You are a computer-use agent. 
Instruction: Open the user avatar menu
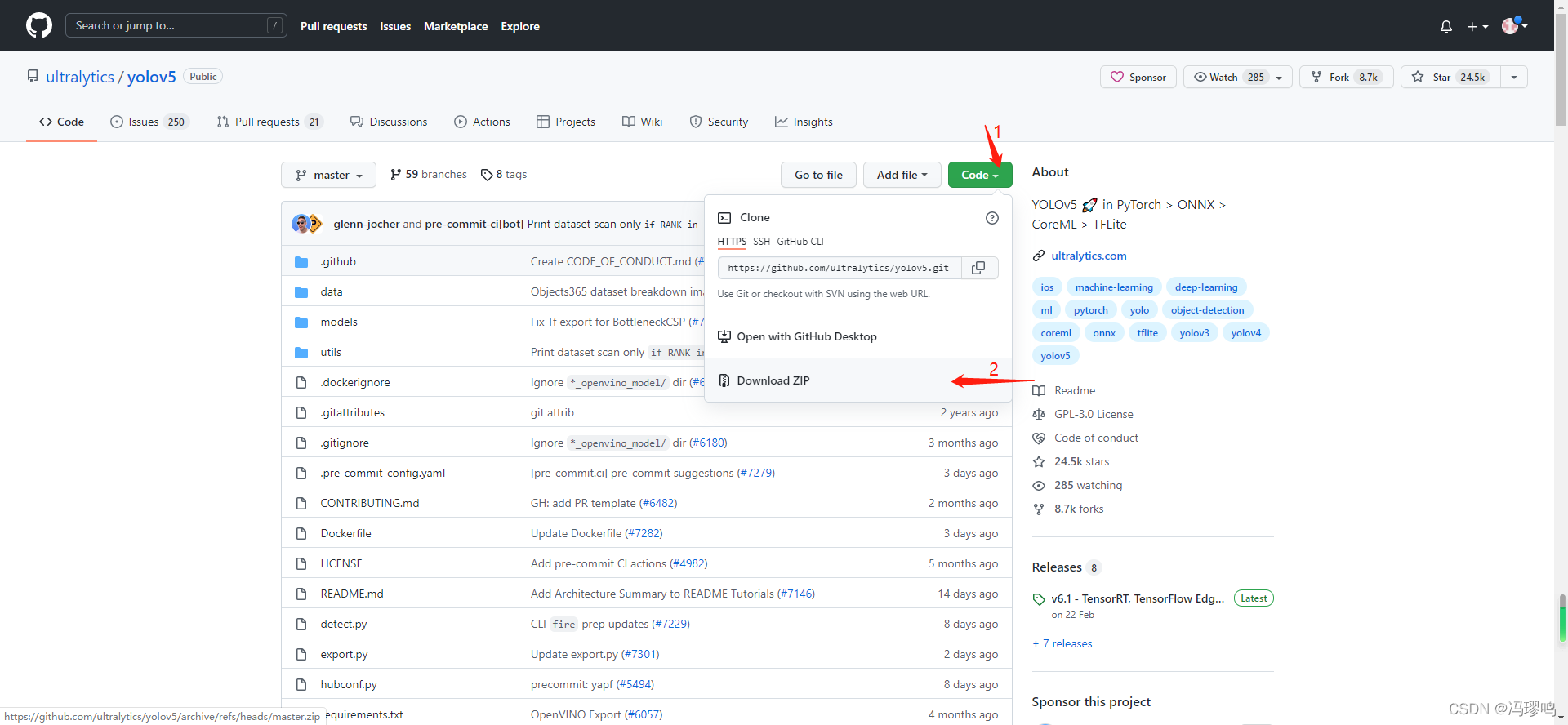pos(1515,25)
